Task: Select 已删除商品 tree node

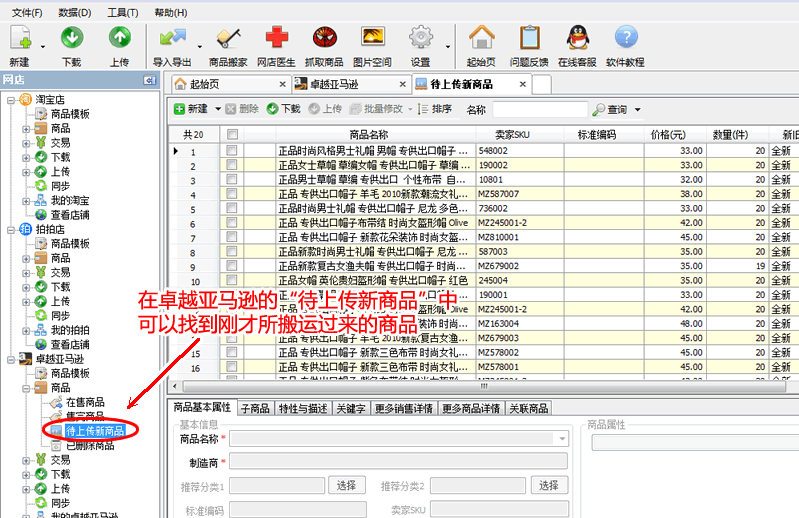Action: pos(90,446)
